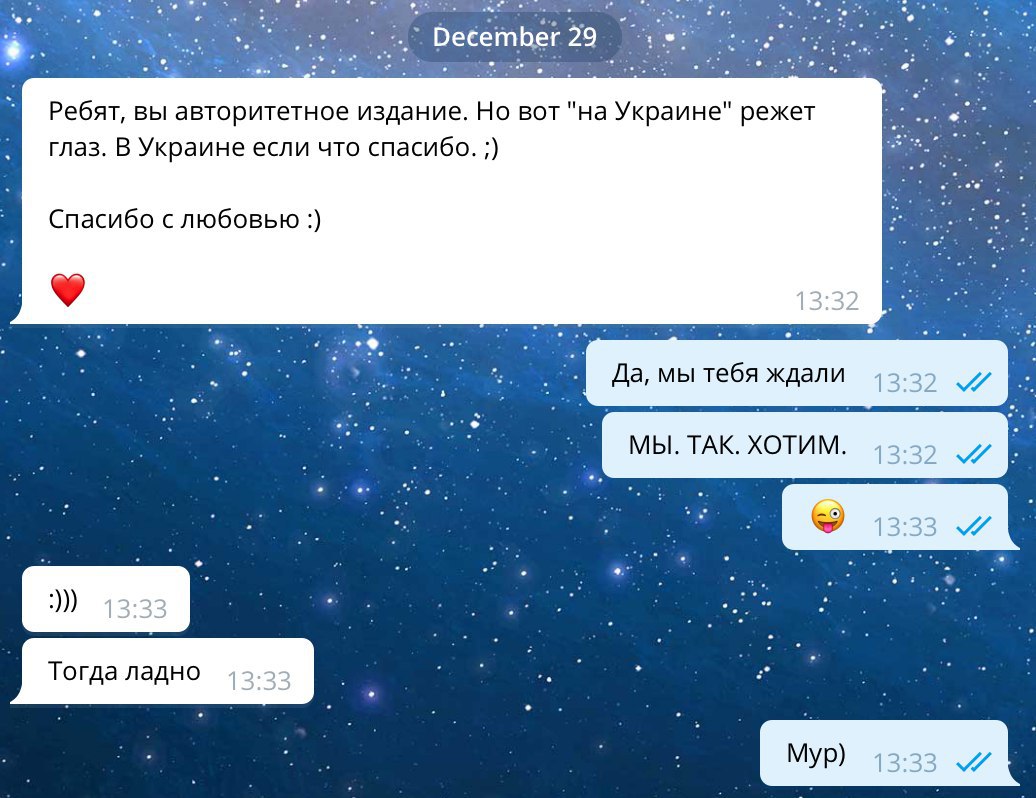Click the winking tongue-out emoji
The image size is (1036, 798).
828,517
